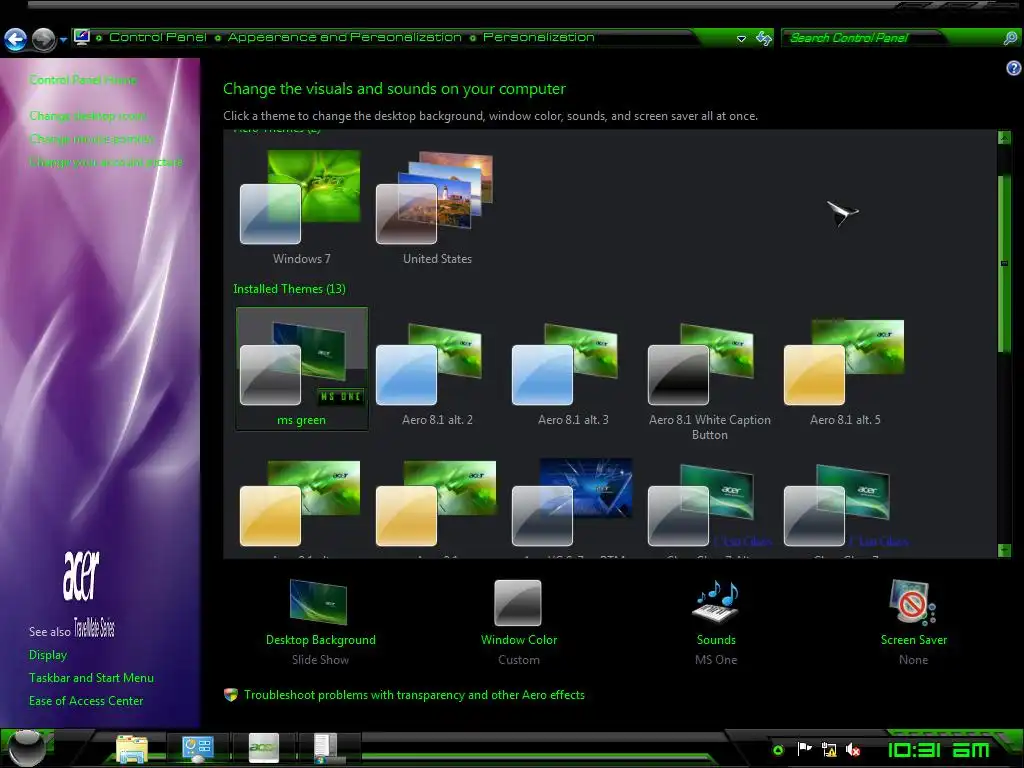Click the 10:31 am taskbar clock

pos(939,750)
